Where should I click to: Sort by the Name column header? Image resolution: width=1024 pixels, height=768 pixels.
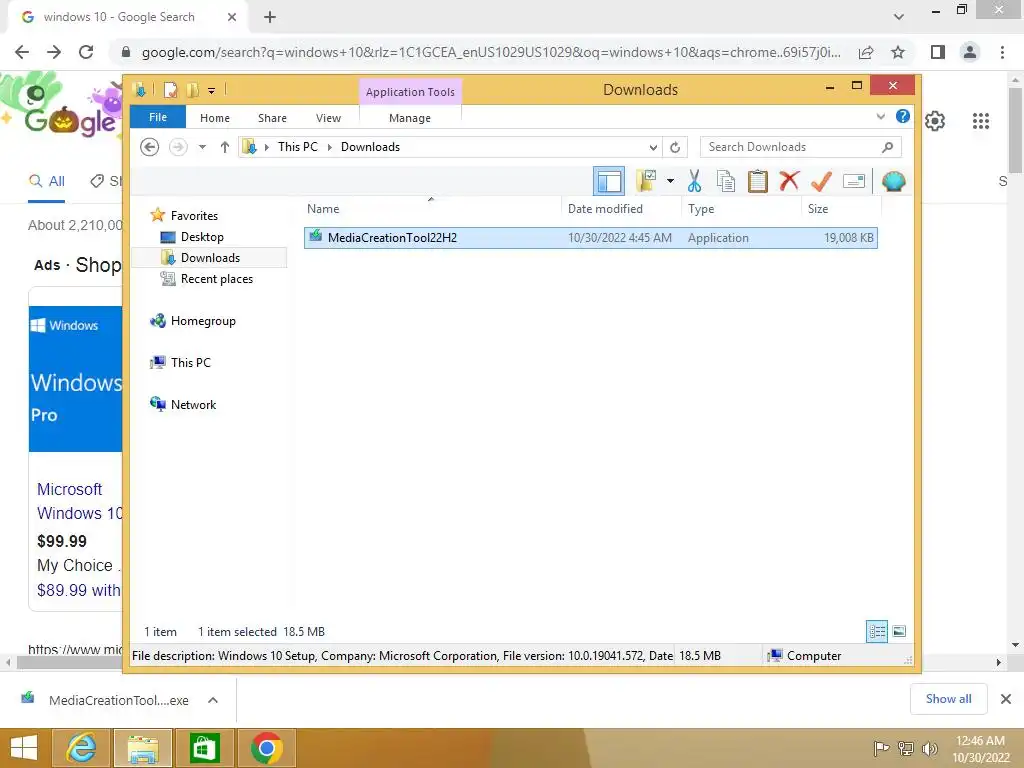coord(431,208)
